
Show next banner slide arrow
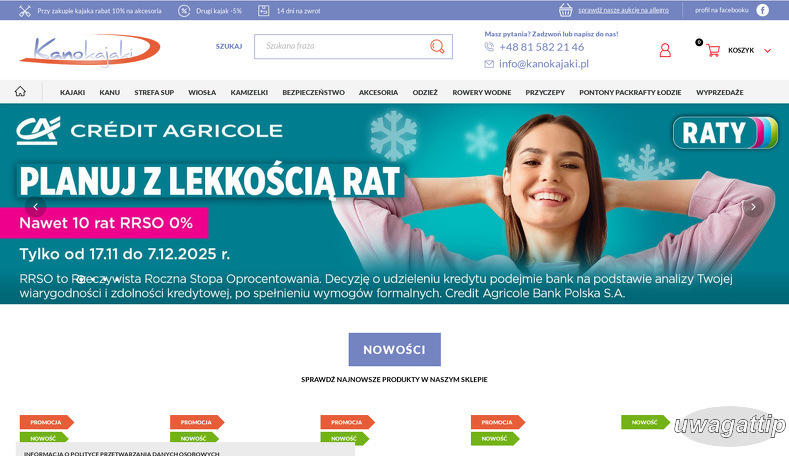753,207
